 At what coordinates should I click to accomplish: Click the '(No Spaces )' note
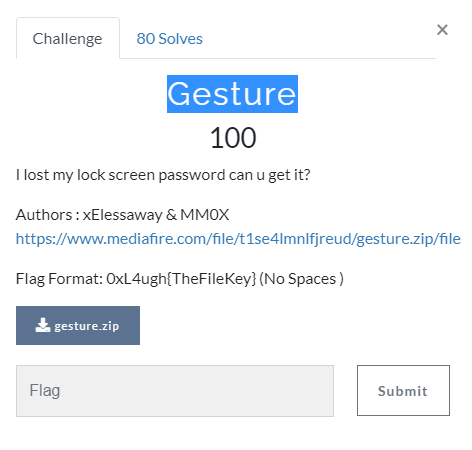pyautogui.click(x=301, y=279)
